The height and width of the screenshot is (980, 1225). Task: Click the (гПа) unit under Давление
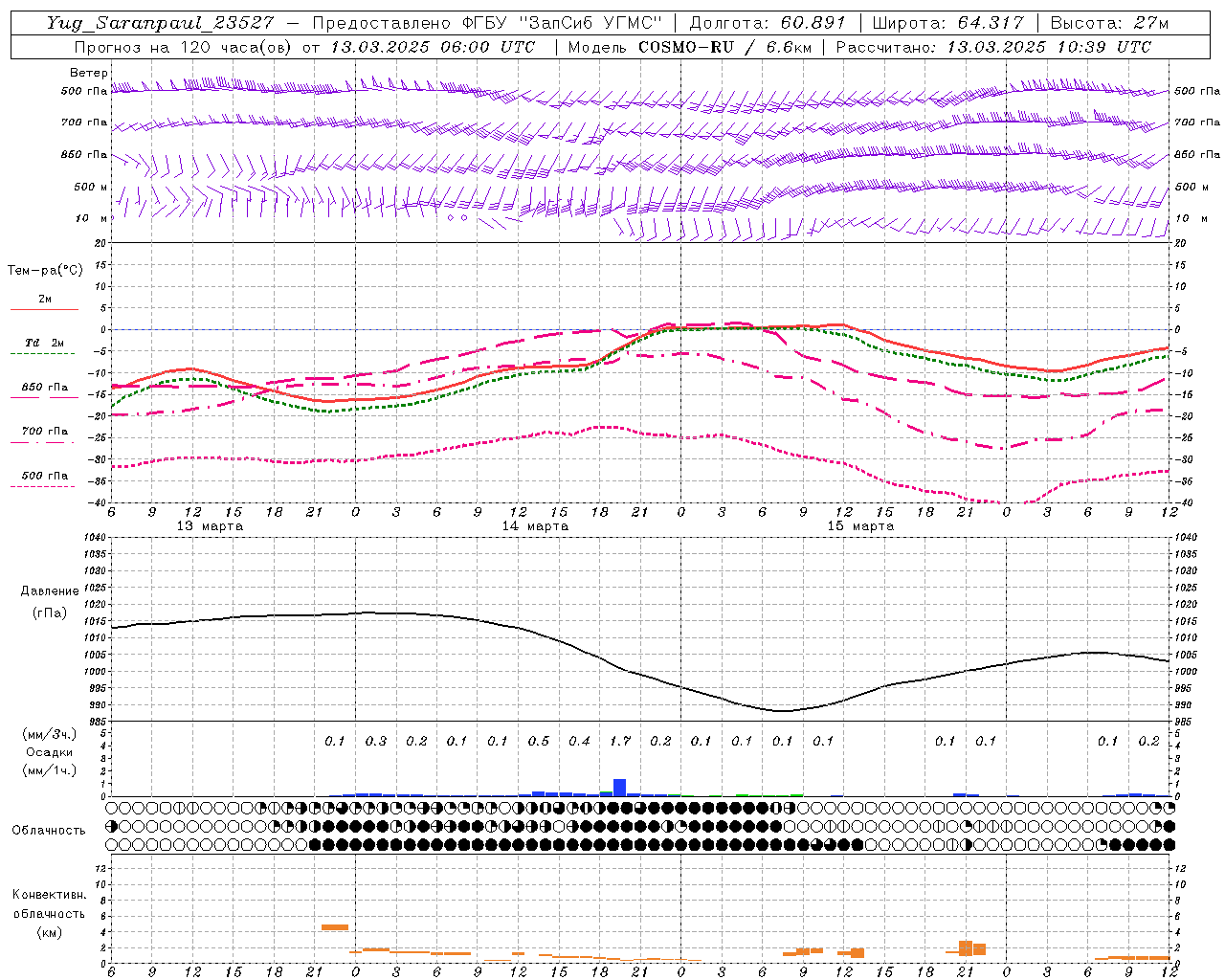[50, 613]
